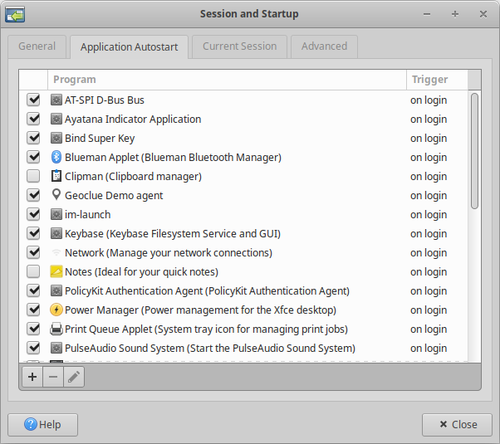Click the Close button
Image resolution: width=500 pixels, height=444 pixels.
pyautogui.click(x=457, y=425)
